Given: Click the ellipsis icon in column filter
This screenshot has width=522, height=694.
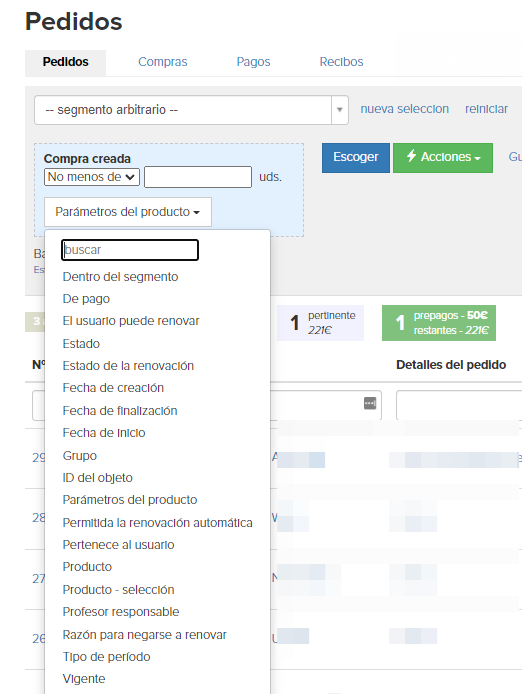Looking at the screenshot, I should [370, 403].
